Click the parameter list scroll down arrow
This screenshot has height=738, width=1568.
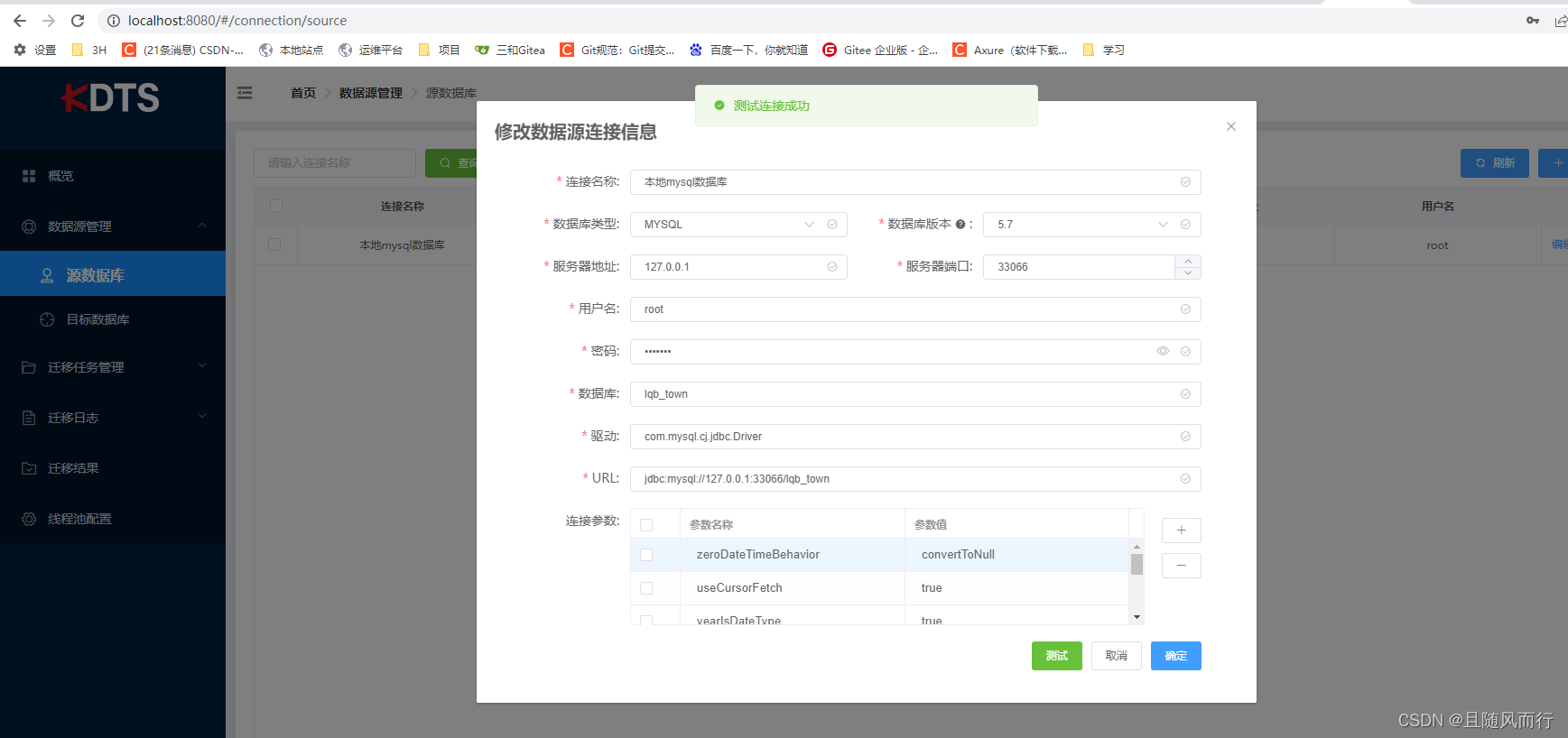click(x=1137, y=617)
